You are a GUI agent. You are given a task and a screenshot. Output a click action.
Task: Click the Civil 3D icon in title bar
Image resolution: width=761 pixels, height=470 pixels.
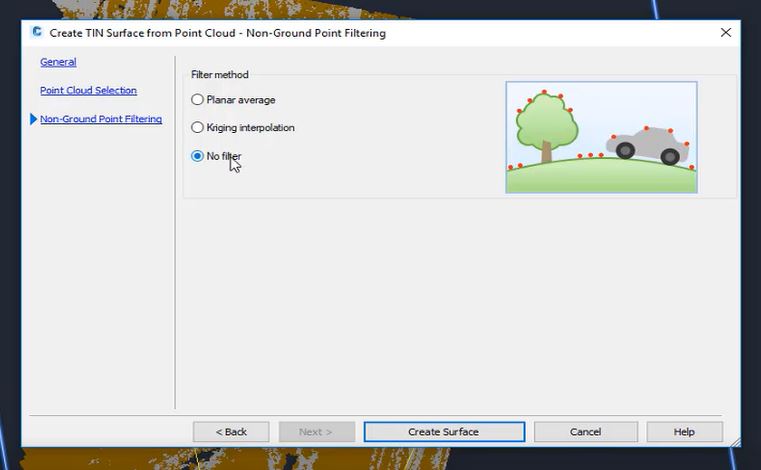(36, 32)
